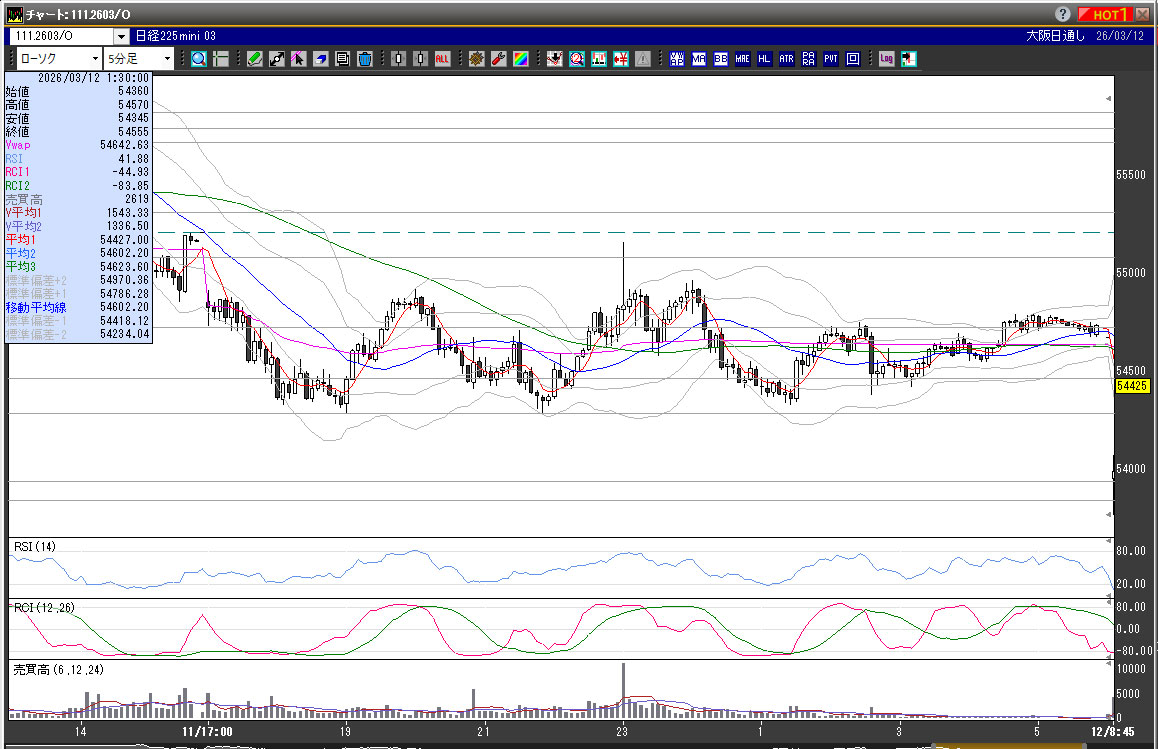Click the RSI(14) panel label

click(x=35, y=546)
